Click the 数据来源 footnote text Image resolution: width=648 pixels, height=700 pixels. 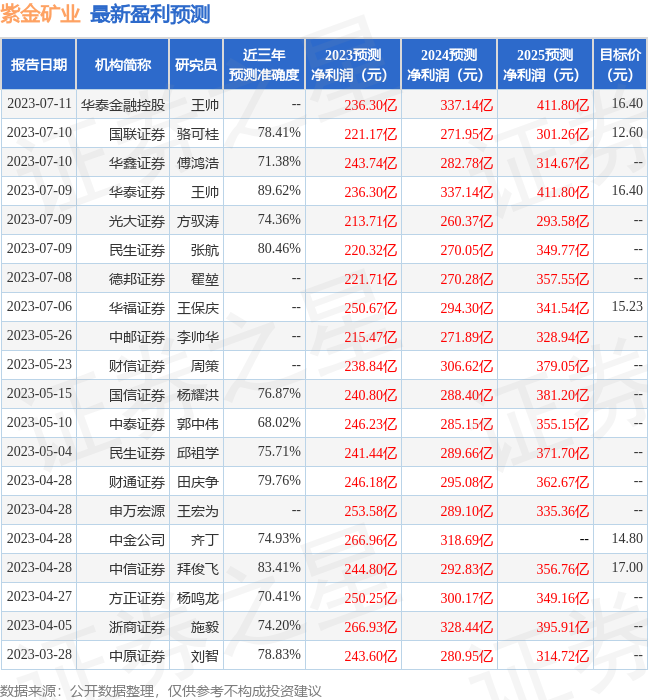point(161,691)
